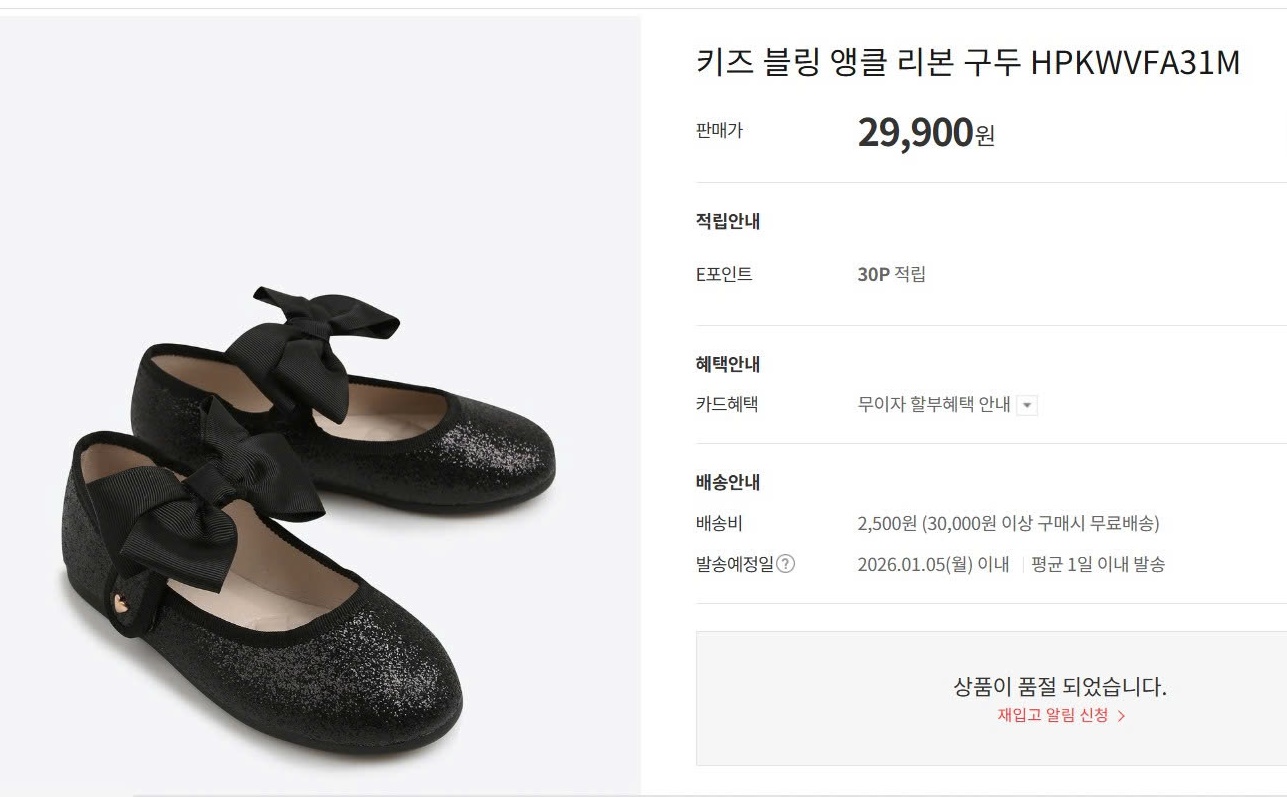Screen dimensions: 1287x797
Task: Click the red chevron after 재입고 알림 신청
Action: (1121, 716)
